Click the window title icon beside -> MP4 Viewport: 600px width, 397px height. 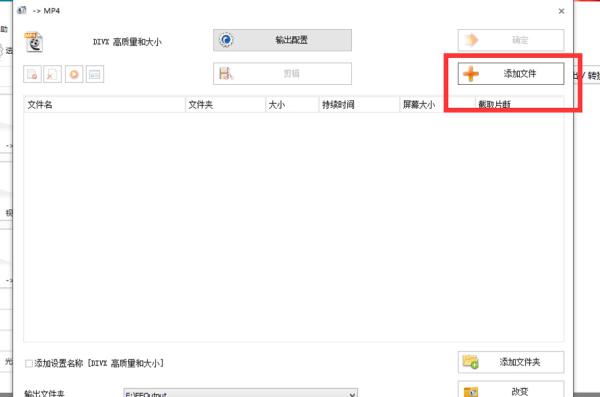22,10
